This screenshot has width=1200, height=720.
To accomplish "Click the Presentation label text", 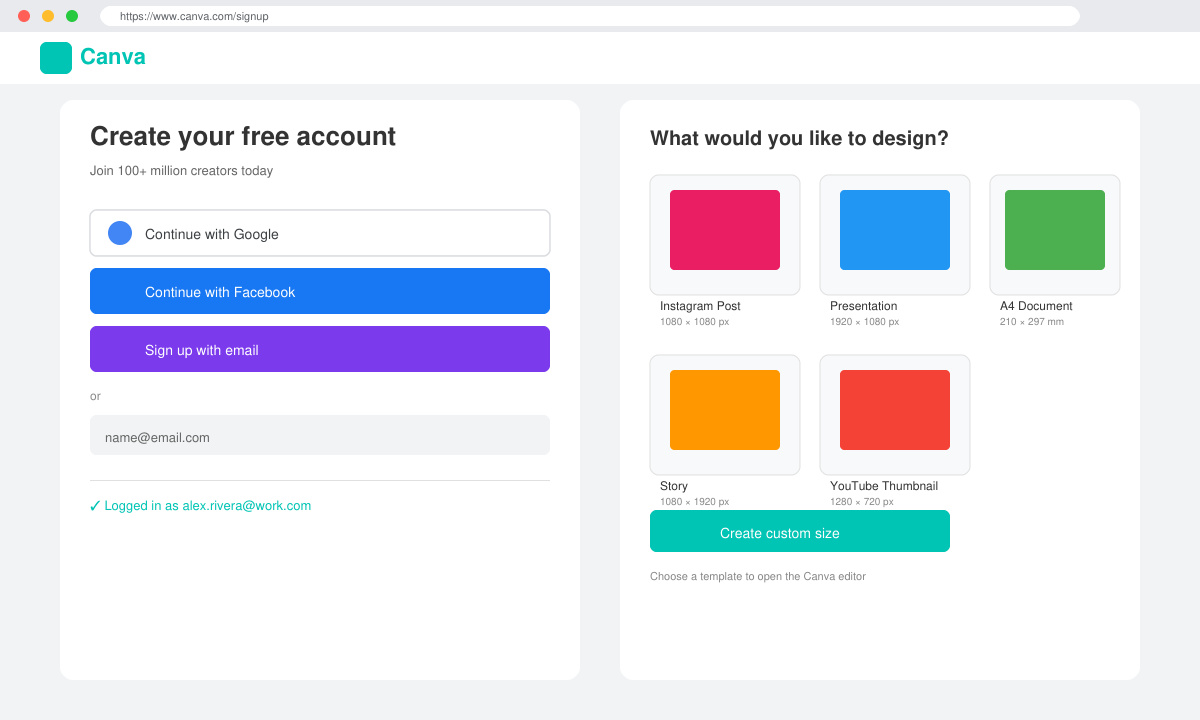I will 864,306.
